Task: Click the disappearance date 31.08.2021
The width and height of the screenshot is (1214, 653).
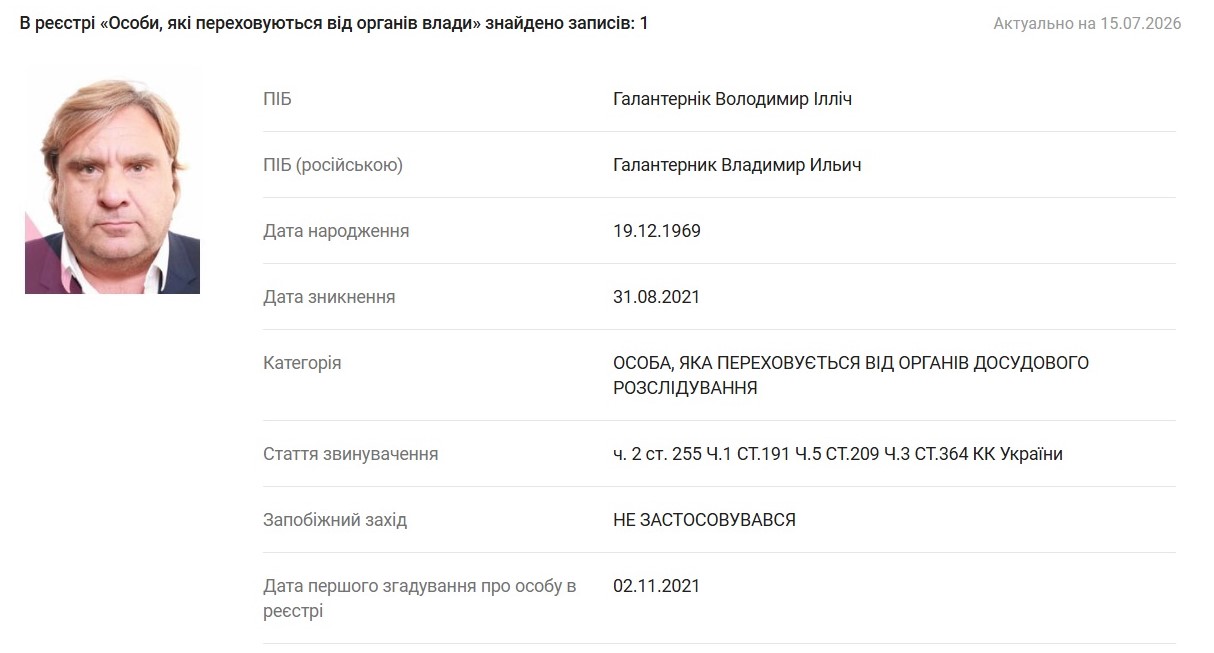Action: 657,297
